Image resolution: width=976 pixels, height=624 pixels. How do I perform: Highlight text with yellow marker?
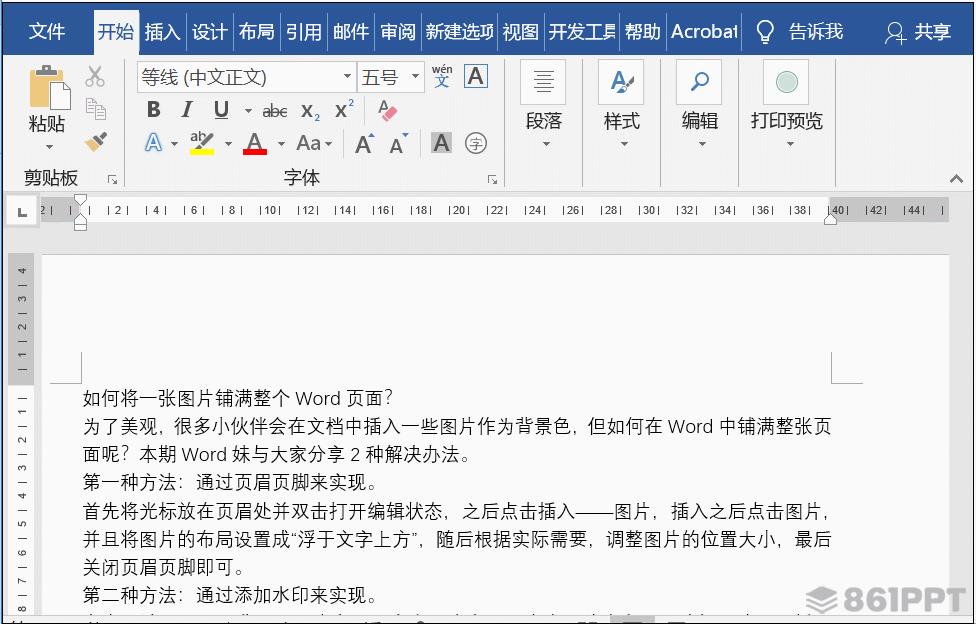pyautogui.click(x=202, y=143)
